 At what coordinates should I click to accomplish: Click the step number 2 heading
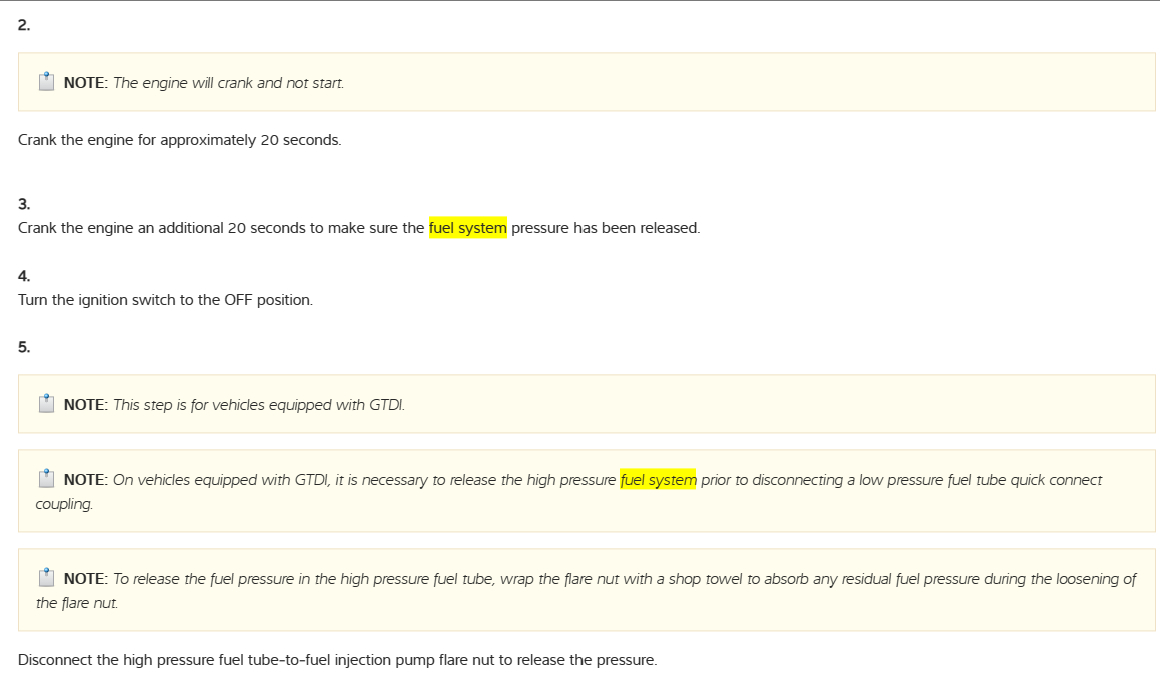24,26
